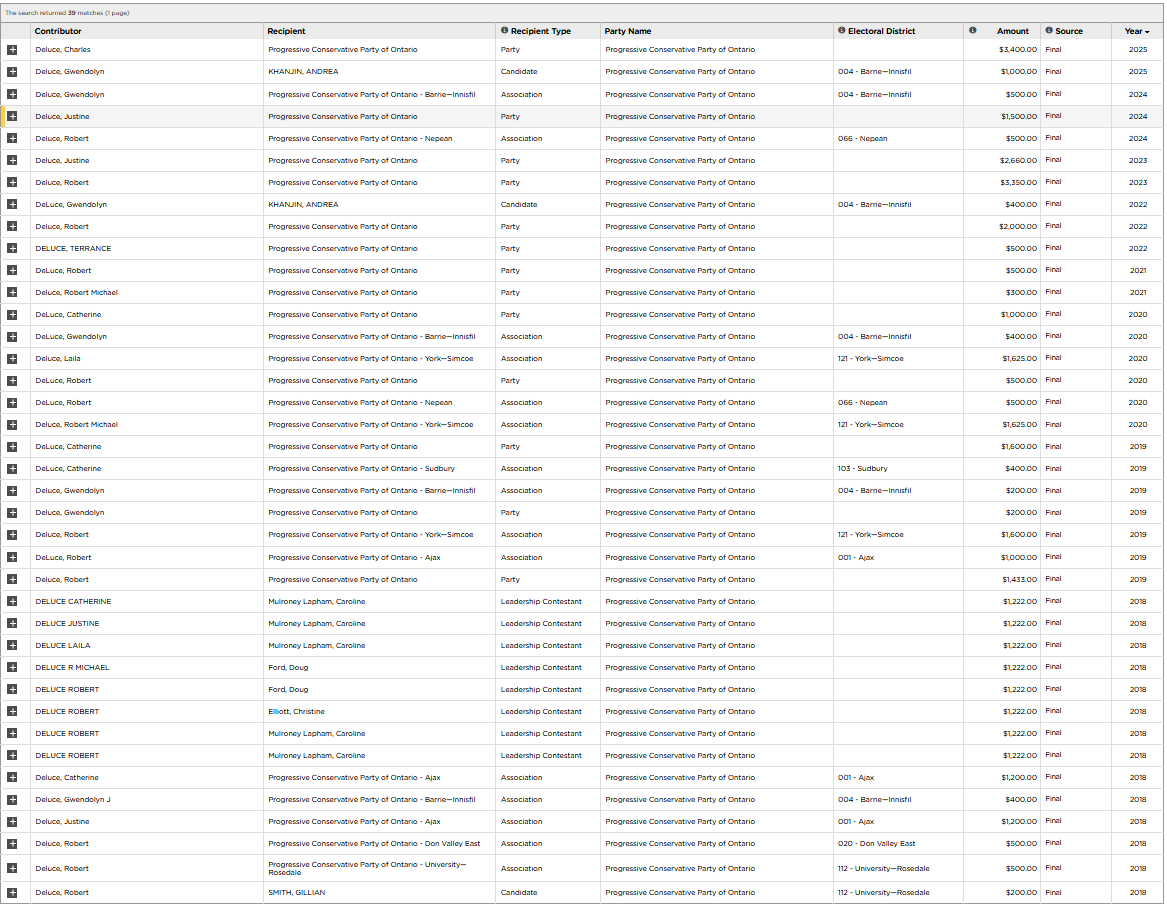Image resolution: width=1167 pixels, height=907 pixels.
Task: Expand the DELUCE R MICHAEL row
Action: 12,667
